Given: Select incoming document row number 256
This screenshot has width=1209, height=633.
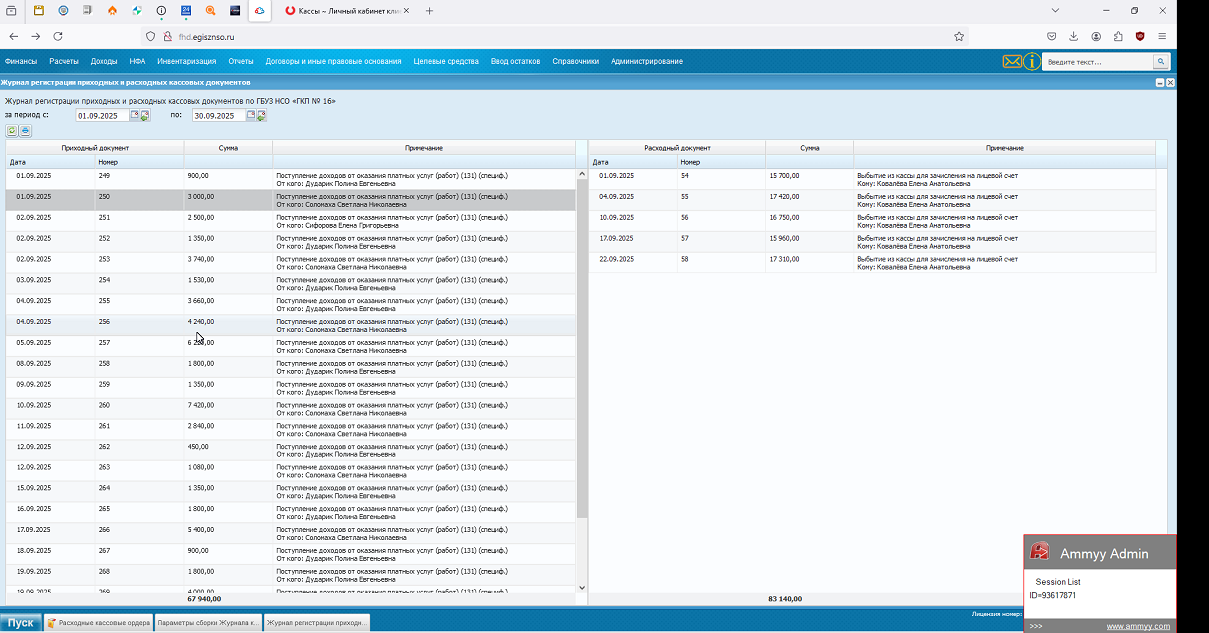Looking at the screenshot, I should pyautogui.click(x=291, y=325).
